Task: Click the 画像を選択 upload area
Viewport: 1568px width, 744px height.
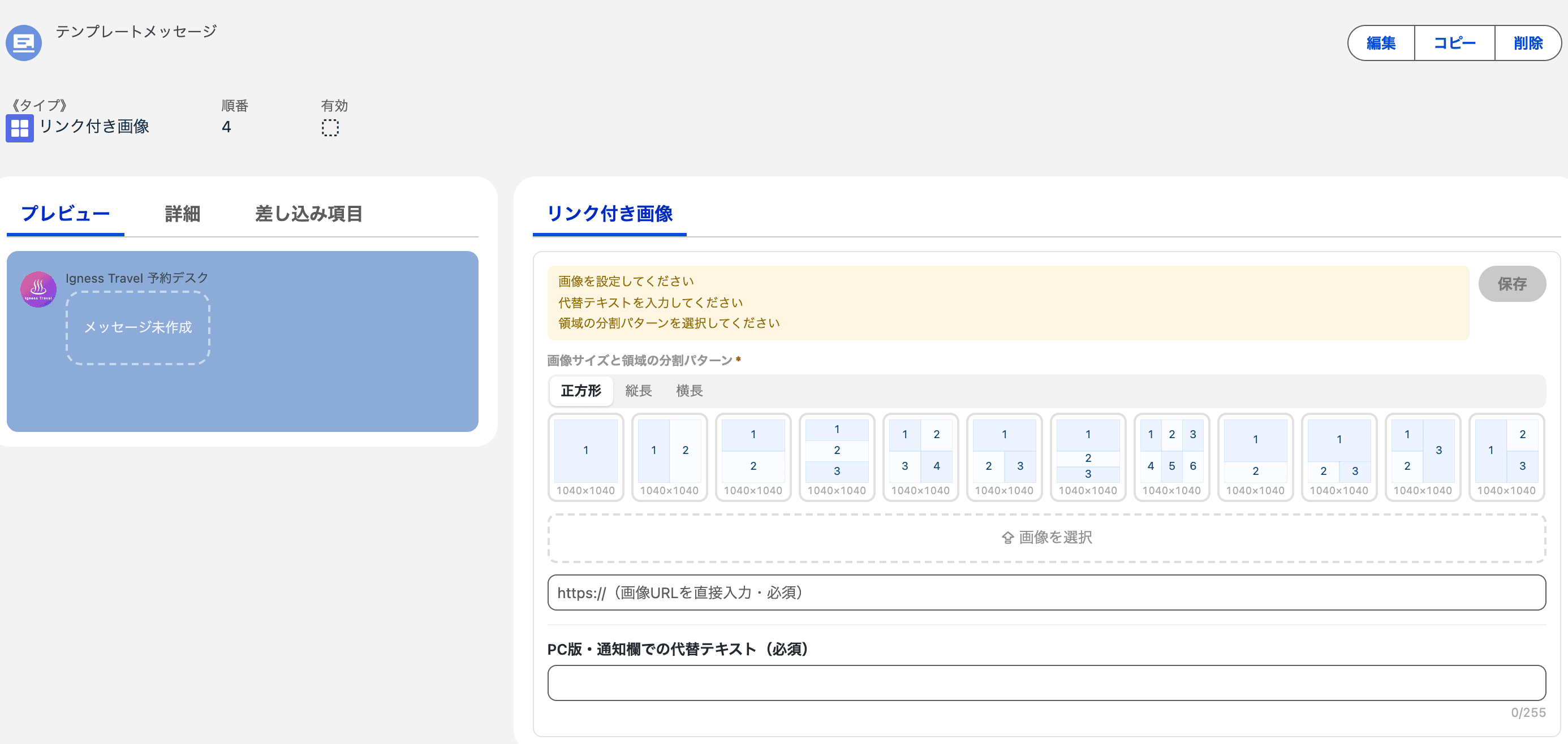Action: [1046, 538]
